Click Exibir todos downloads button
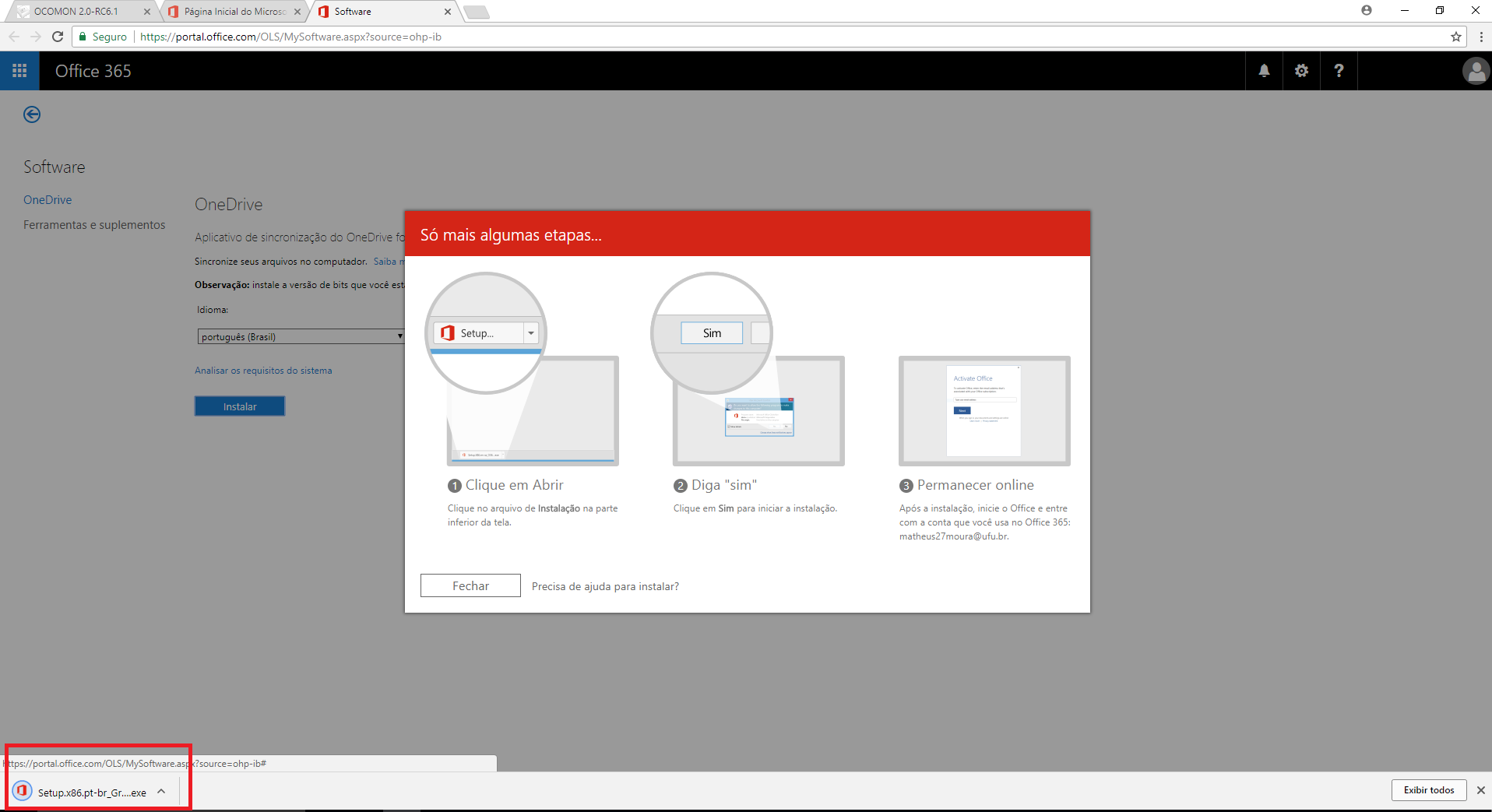 click(x=1429, y=790)
